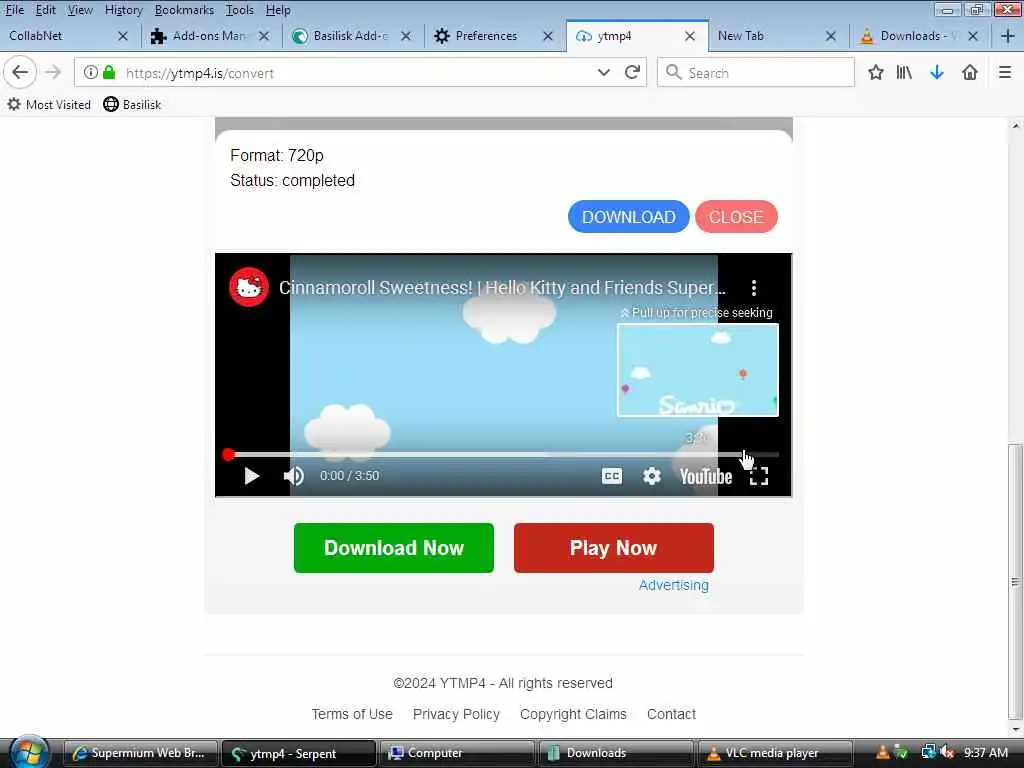
Task: Click Hello Kitty channel avatar
Action: click(249, 287)
